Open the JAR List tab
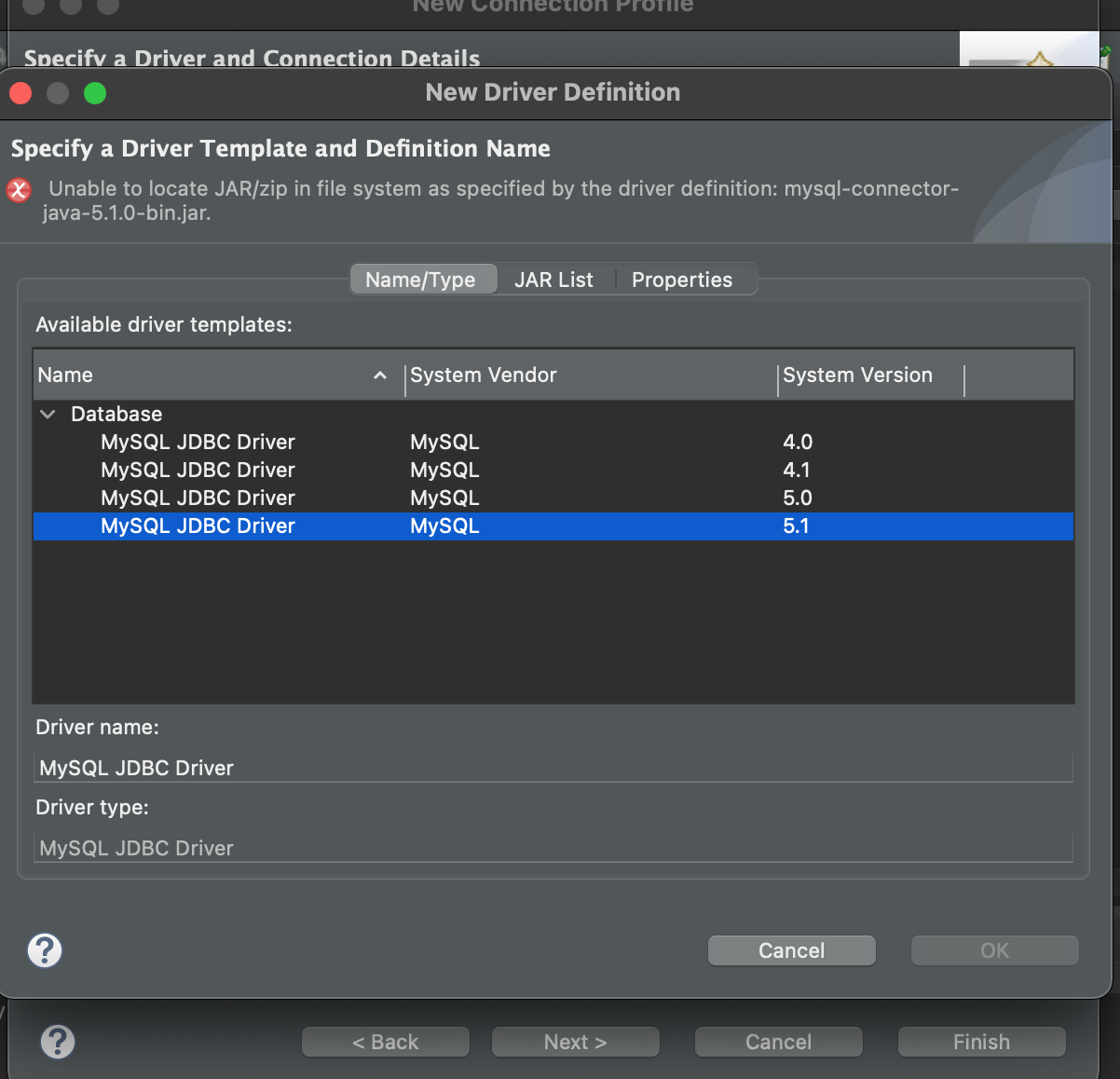This screenshot has width=1120, height=1079. pos(553,280)
